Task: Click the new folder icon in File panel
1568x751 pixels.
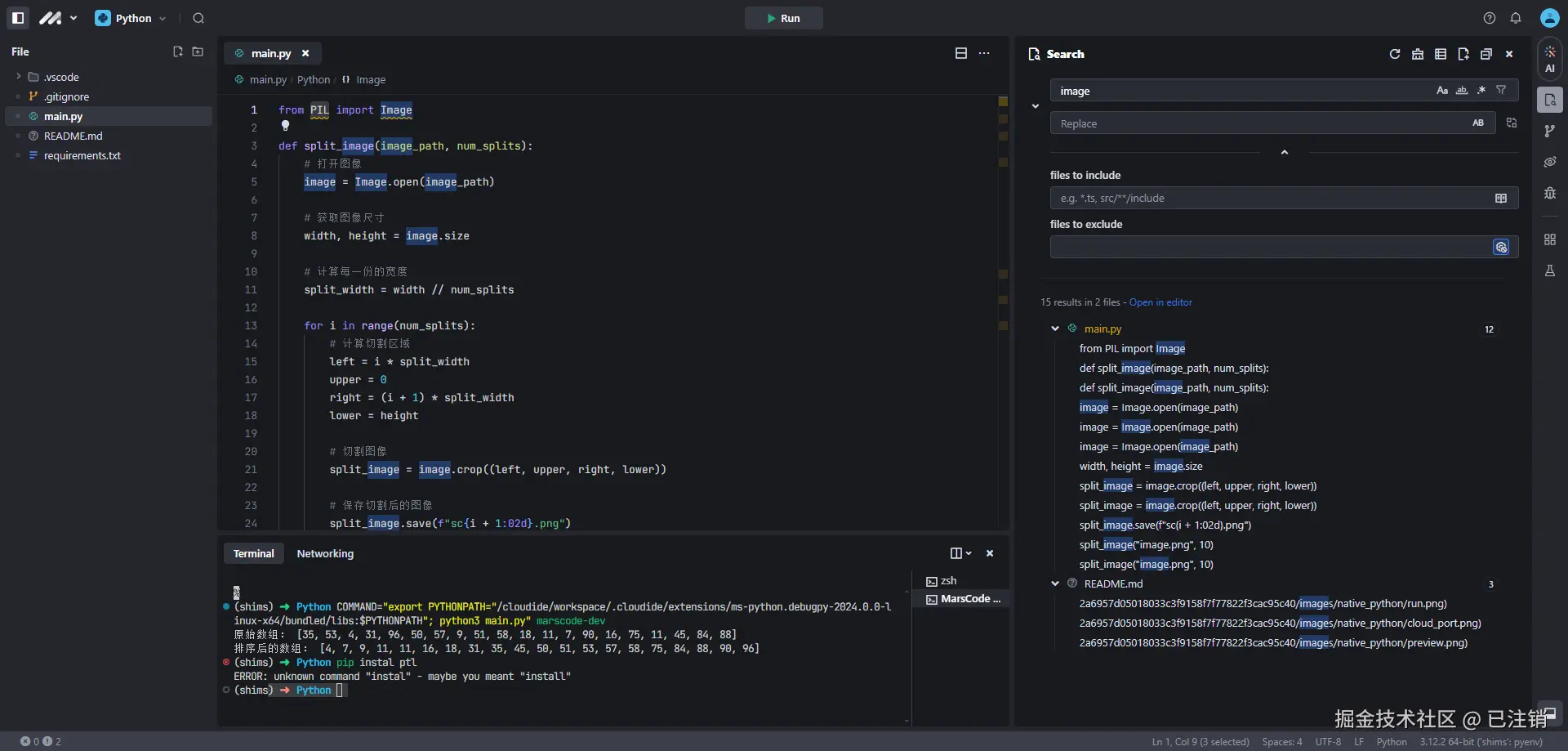Action: point(198,51)
